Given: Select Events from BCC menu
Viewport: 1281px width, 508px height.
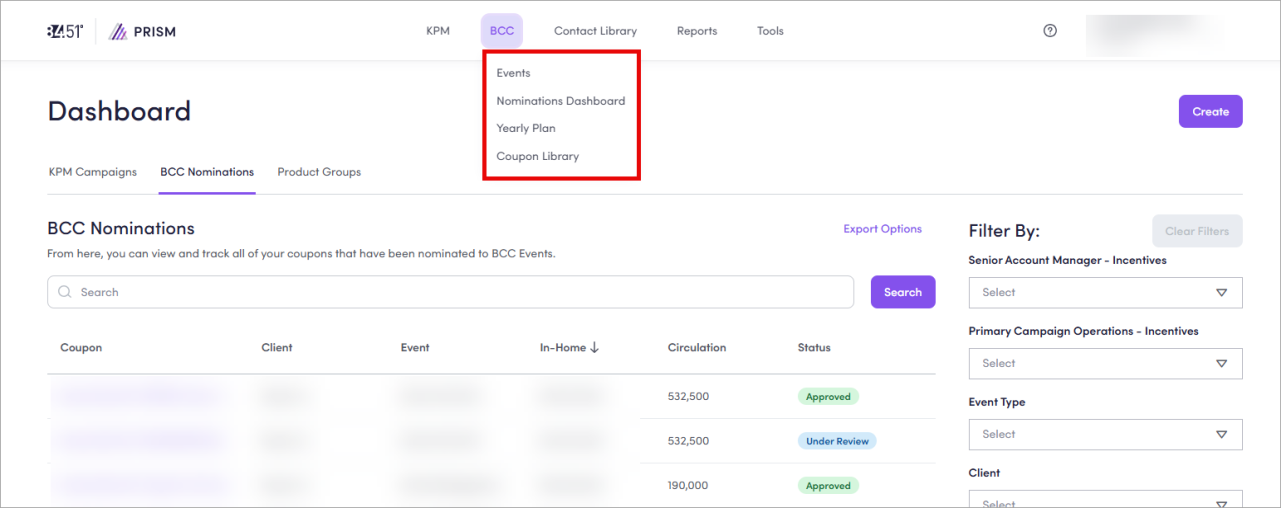Looking at the screenshot, I should click(513, 73).
